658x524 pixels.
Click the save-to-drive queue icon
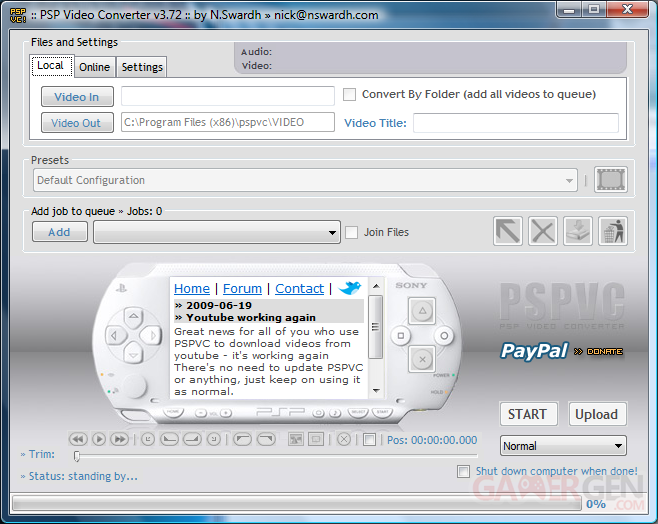(578, 231)
